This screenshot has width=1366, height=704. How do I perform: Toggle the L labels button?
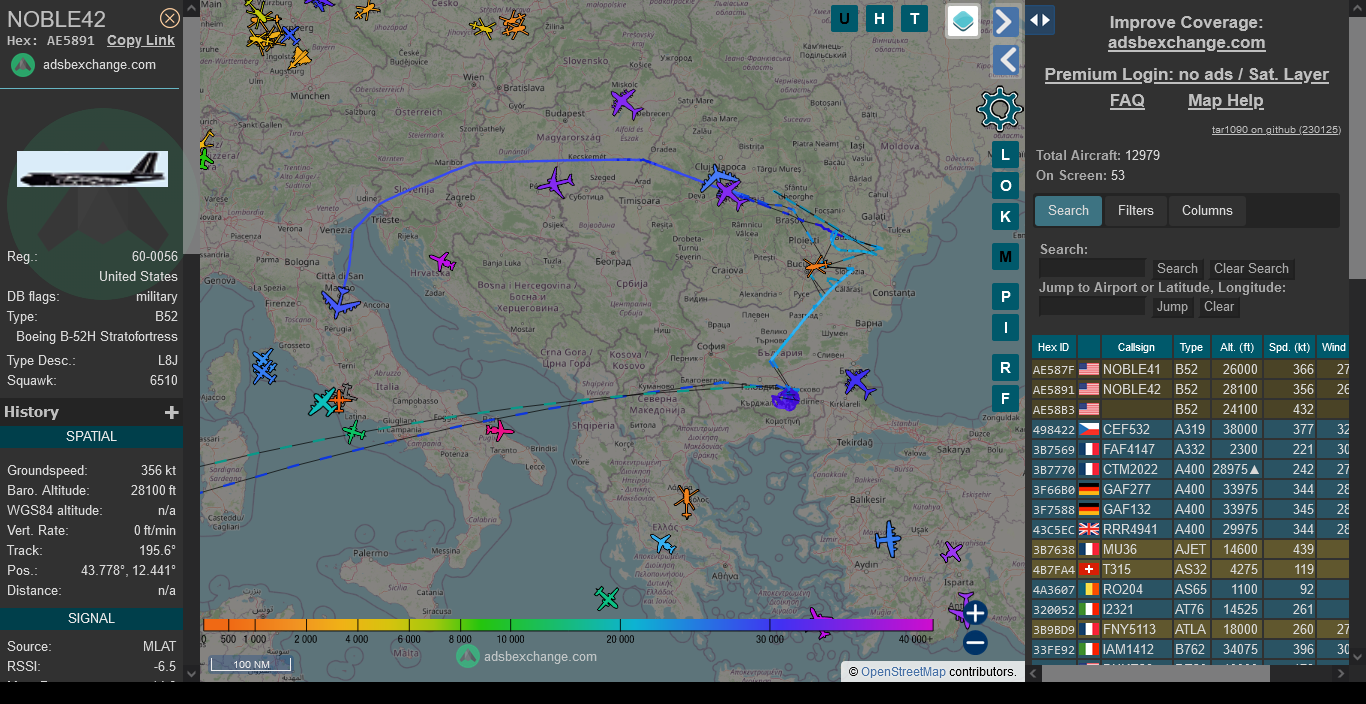coord(1006,155)
